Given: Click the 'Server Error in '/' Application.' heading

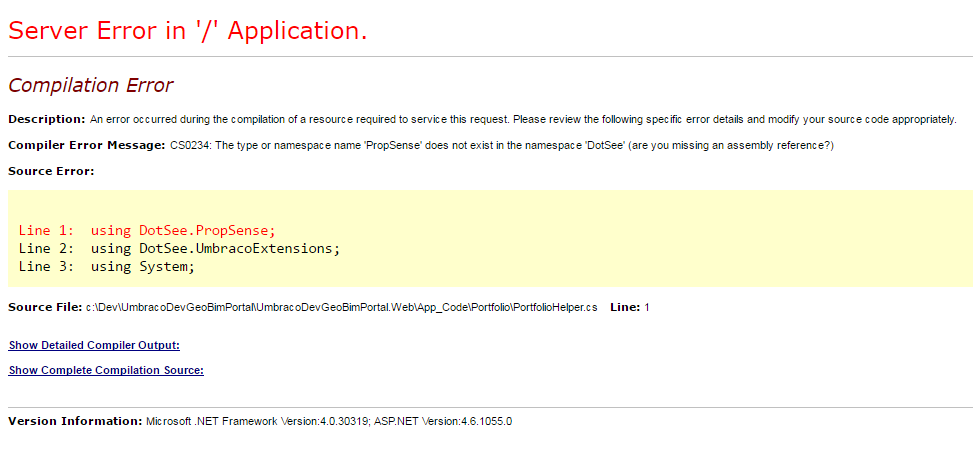Looking at the screenshot, I should [188, 30].
